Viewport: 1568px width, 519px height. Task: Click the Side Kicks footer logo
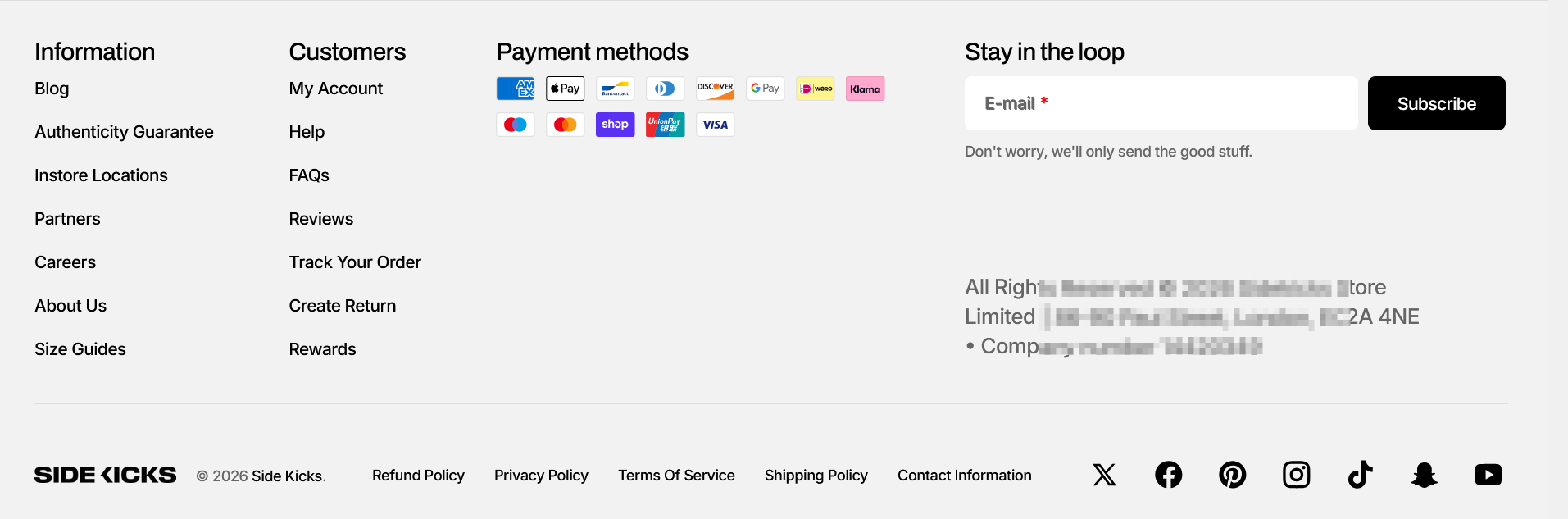[x=105, y=475]
